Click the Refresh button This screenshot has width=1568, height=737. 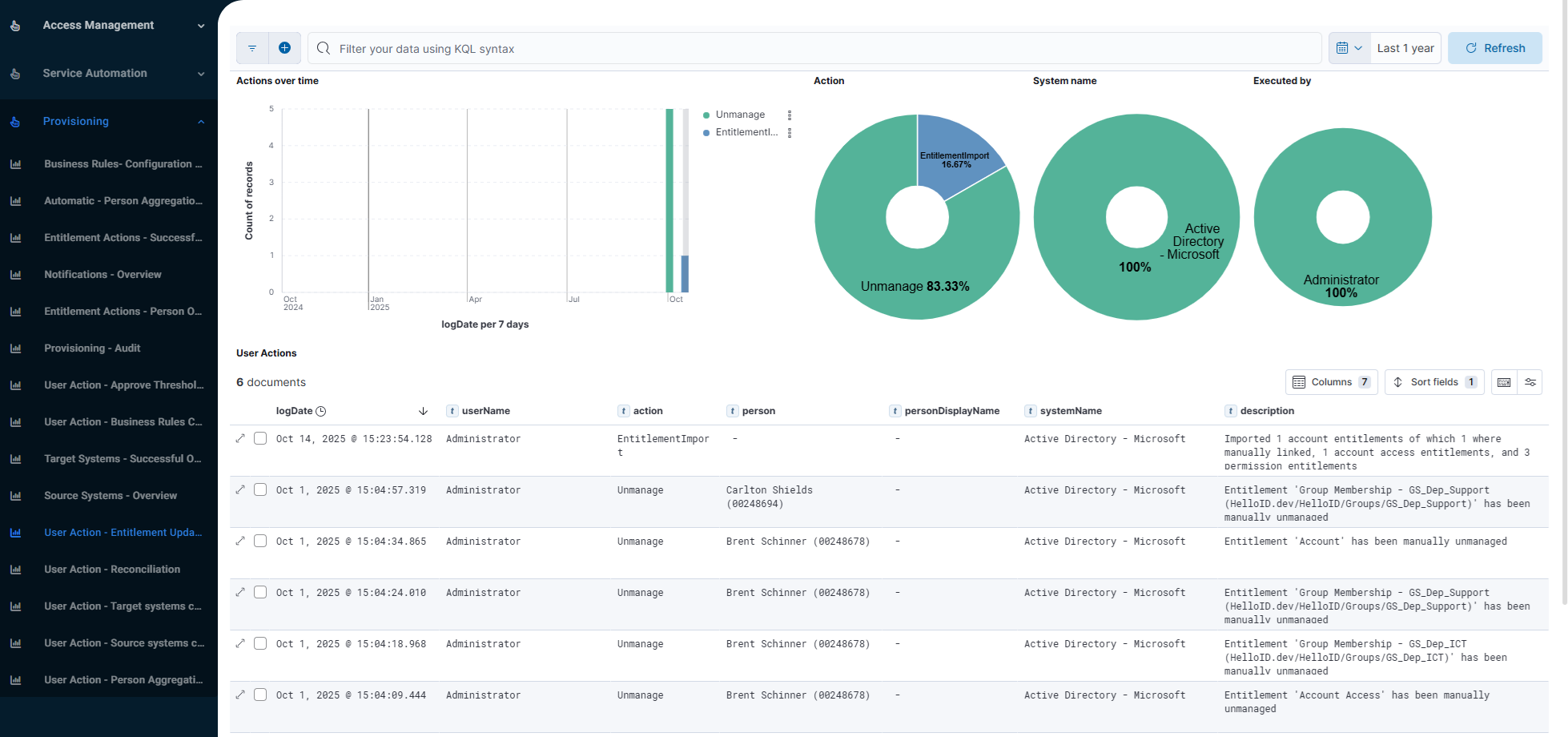click(x=1494, y=48)
